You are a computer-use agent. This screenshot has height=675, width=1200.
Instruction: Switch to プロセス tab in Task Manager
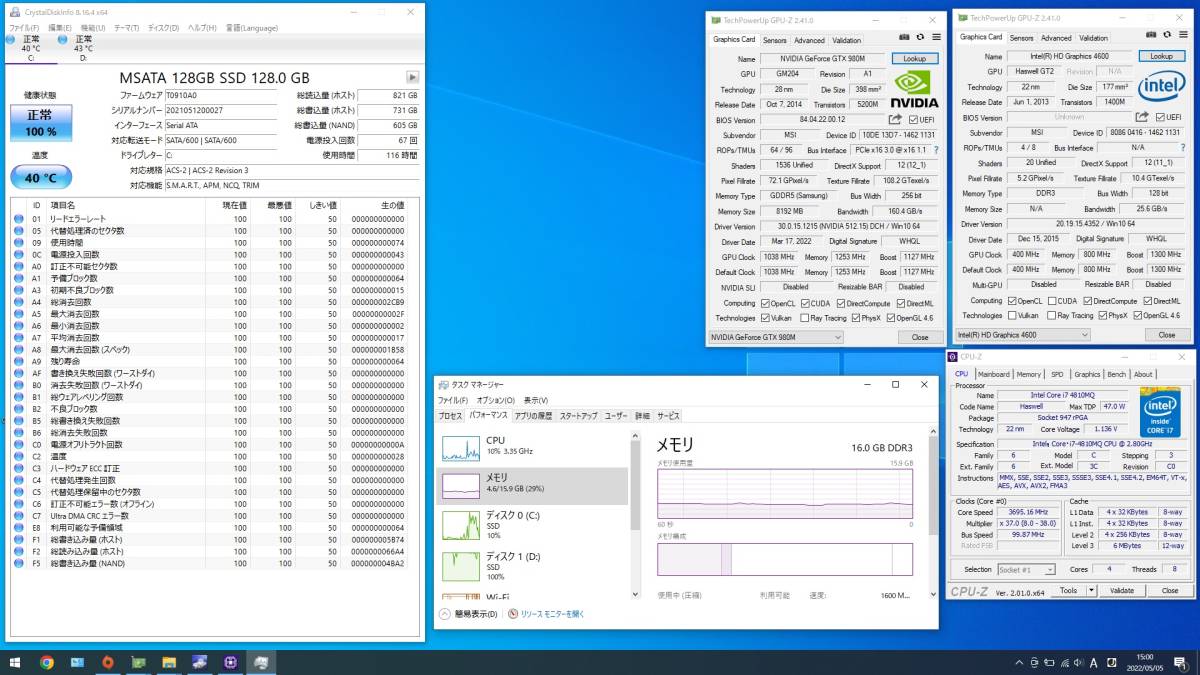pos(451,415)
